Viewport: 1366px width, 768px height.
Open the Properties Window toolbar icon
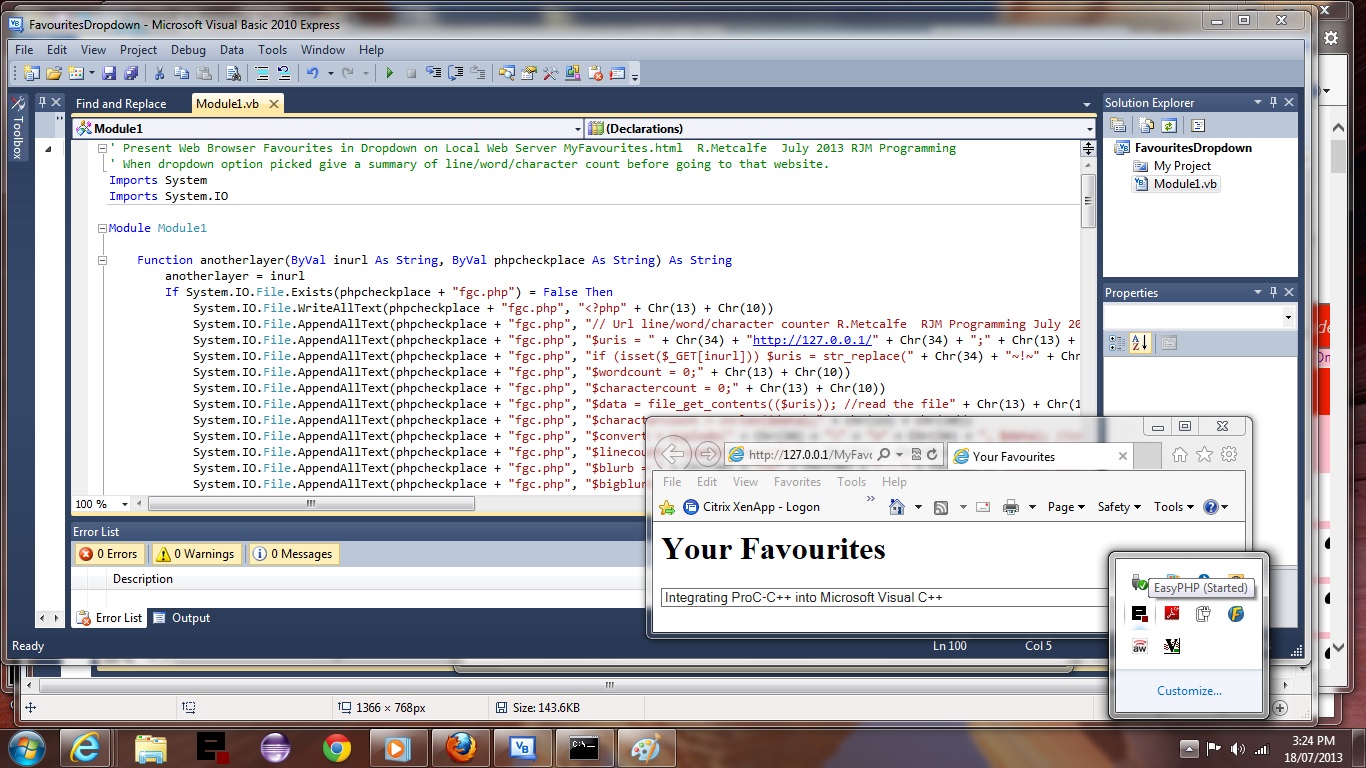point(528,73)
